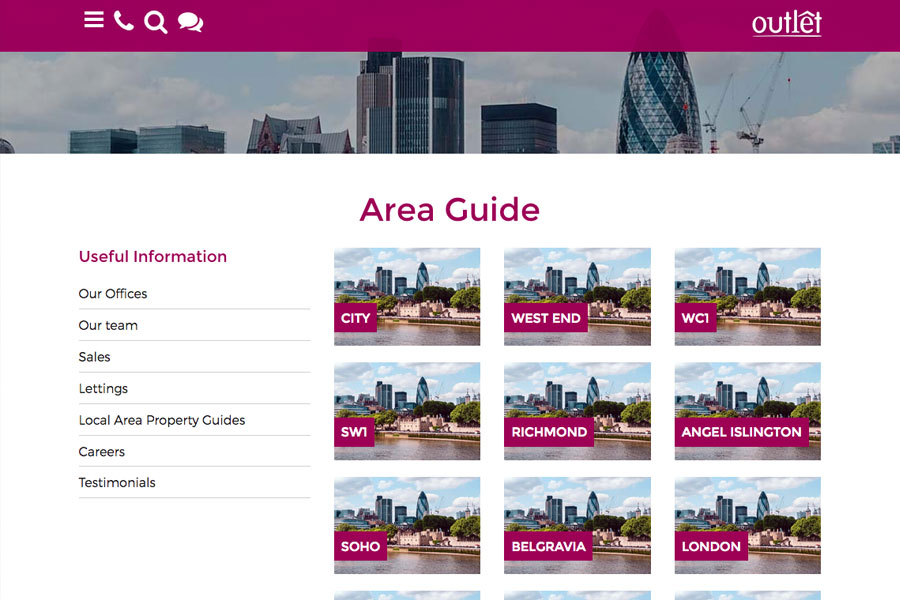The height and width of the screenshot is (600, 900).
Task: Open the WC1 area guide tile
Action: pyautogui.click(x=747, y=296)
